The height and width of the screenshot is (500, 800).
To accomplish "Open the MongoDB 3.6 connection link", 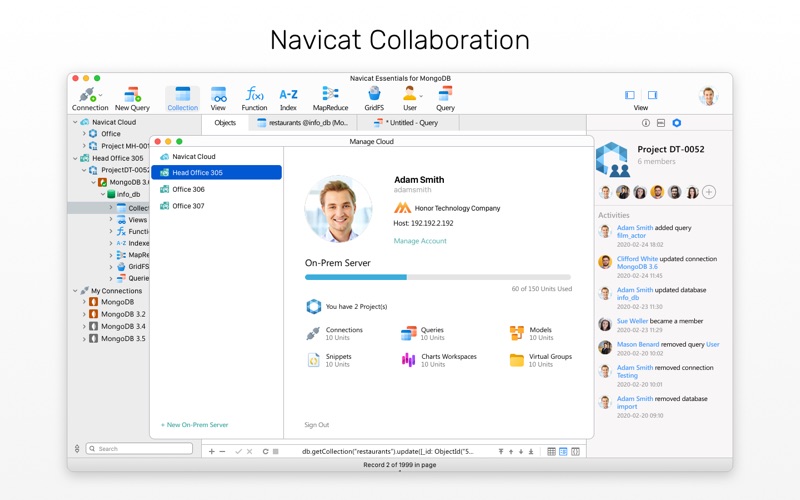I will coord(637,267).
